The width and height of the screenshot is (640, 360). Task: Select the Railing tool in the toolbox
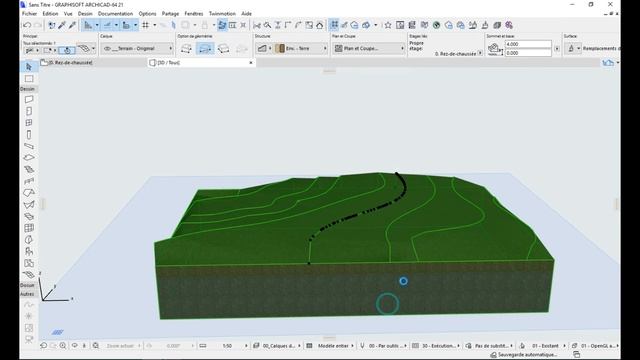coord(29,181)
